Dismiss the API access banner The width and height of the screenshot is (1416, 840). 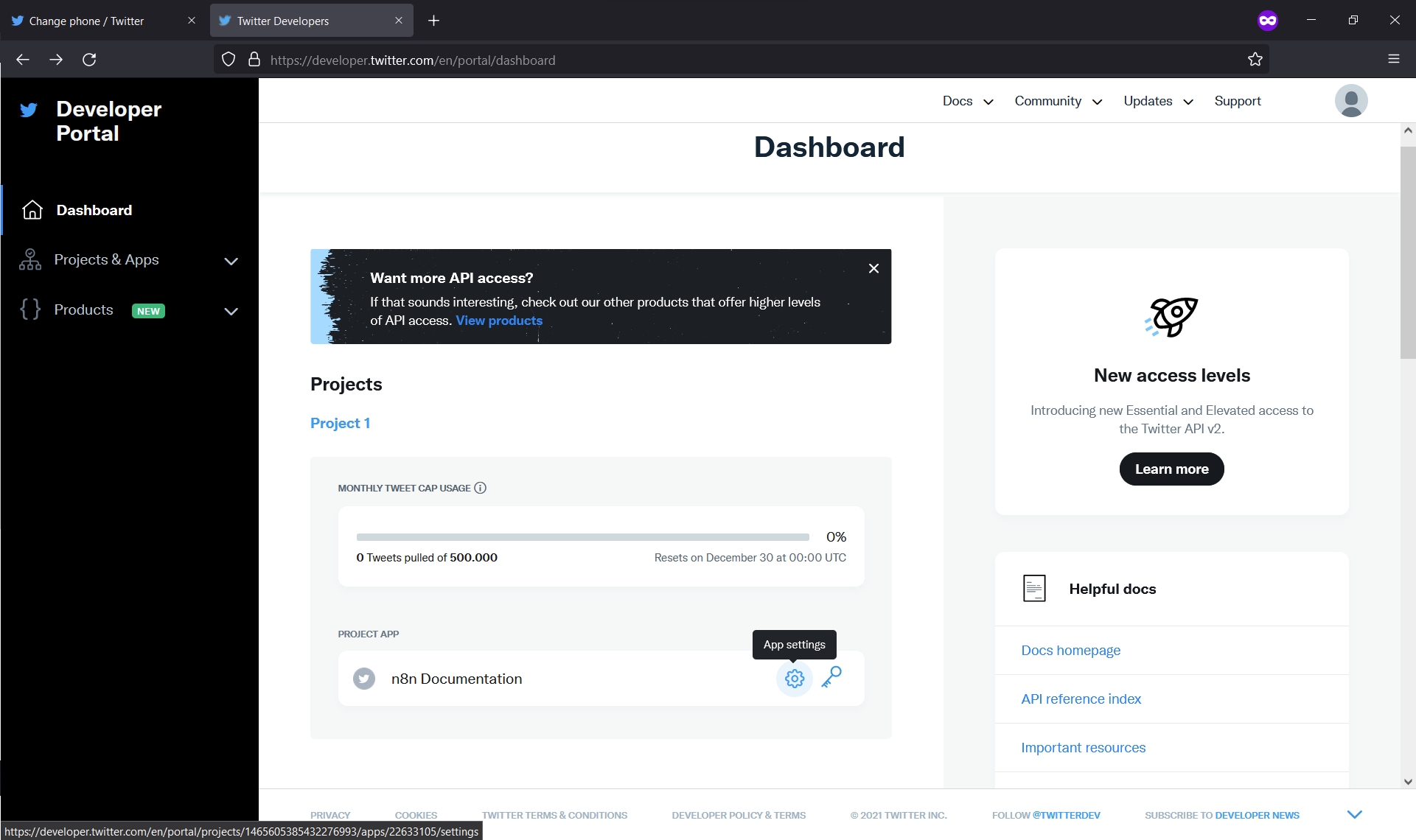[873, 268]
